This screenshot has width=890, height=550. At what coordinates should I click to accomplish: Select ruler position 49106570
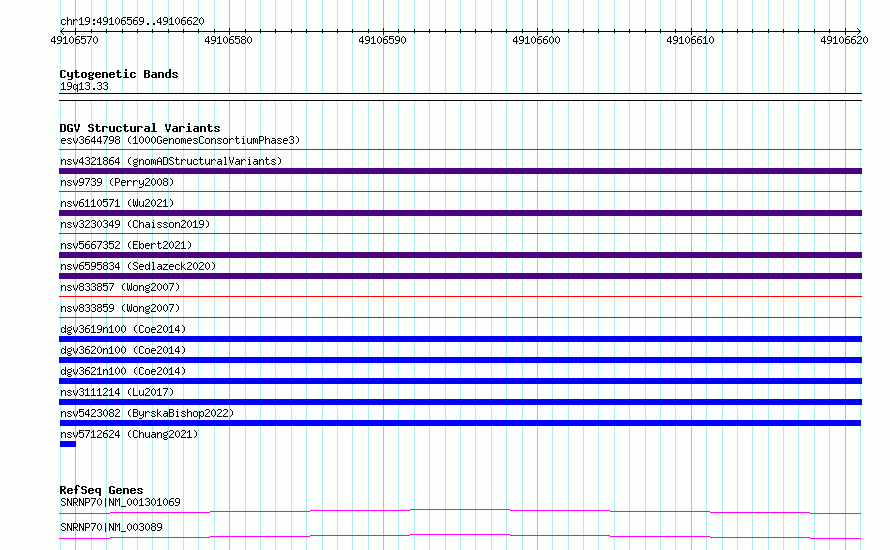74,40
